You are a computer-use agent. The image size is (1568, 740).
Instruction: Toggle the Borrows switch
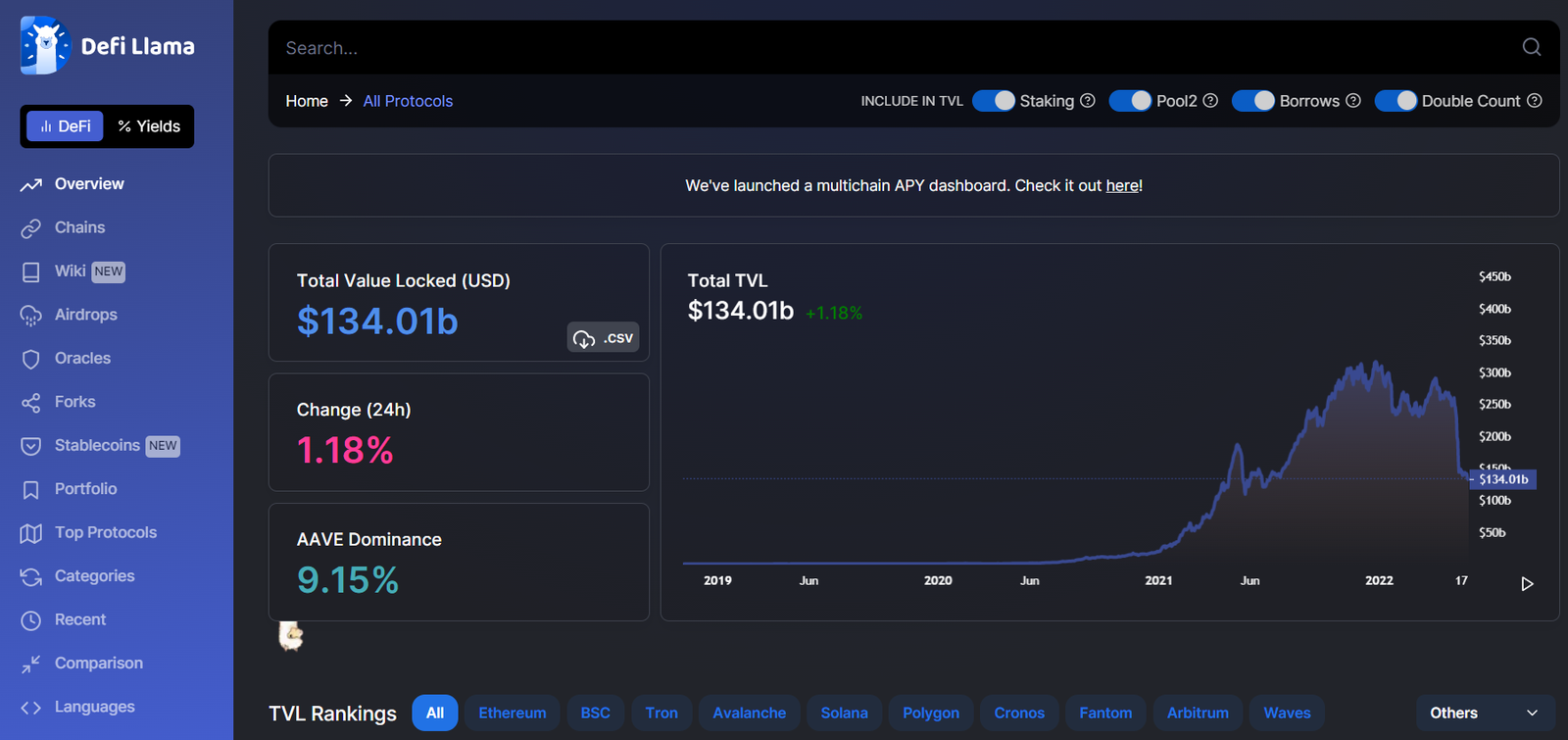pyautogui.click(x=1253, y=101)
